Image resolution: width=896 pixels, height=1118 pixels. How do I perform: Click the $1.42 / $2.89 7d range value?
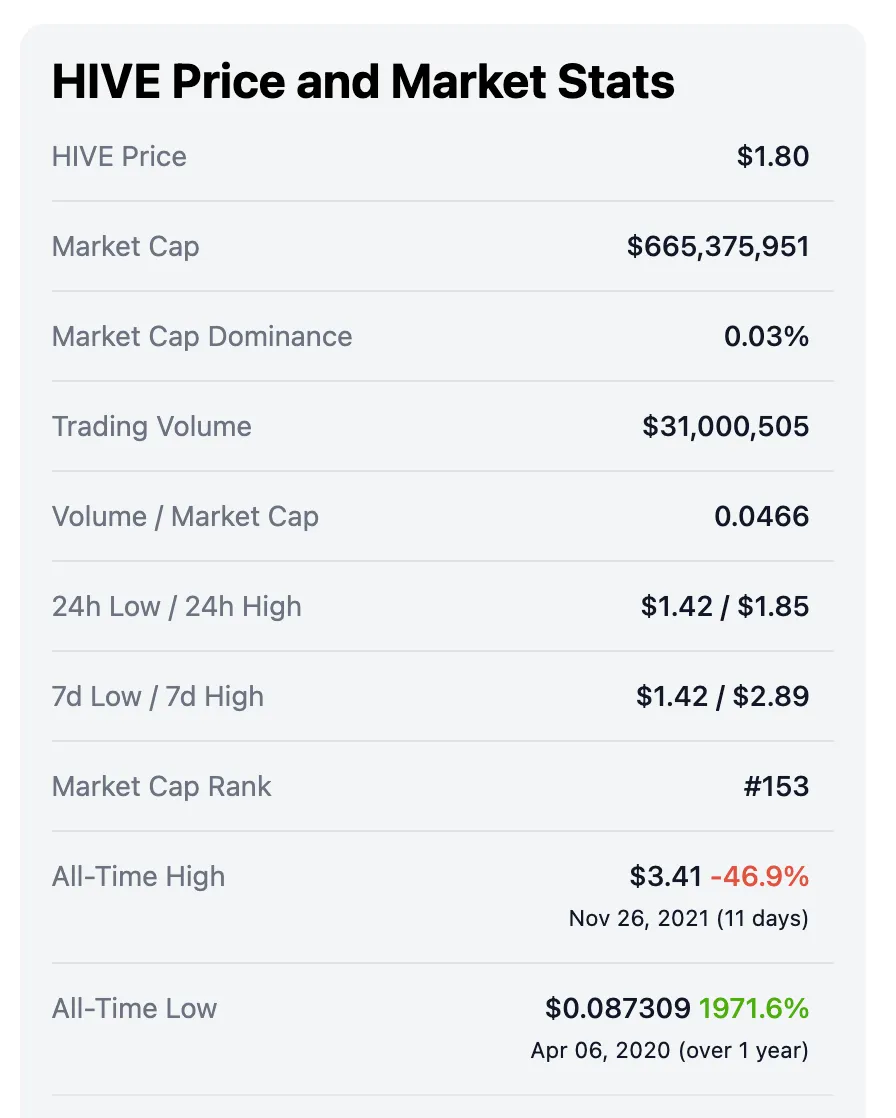tap(723, 697)
